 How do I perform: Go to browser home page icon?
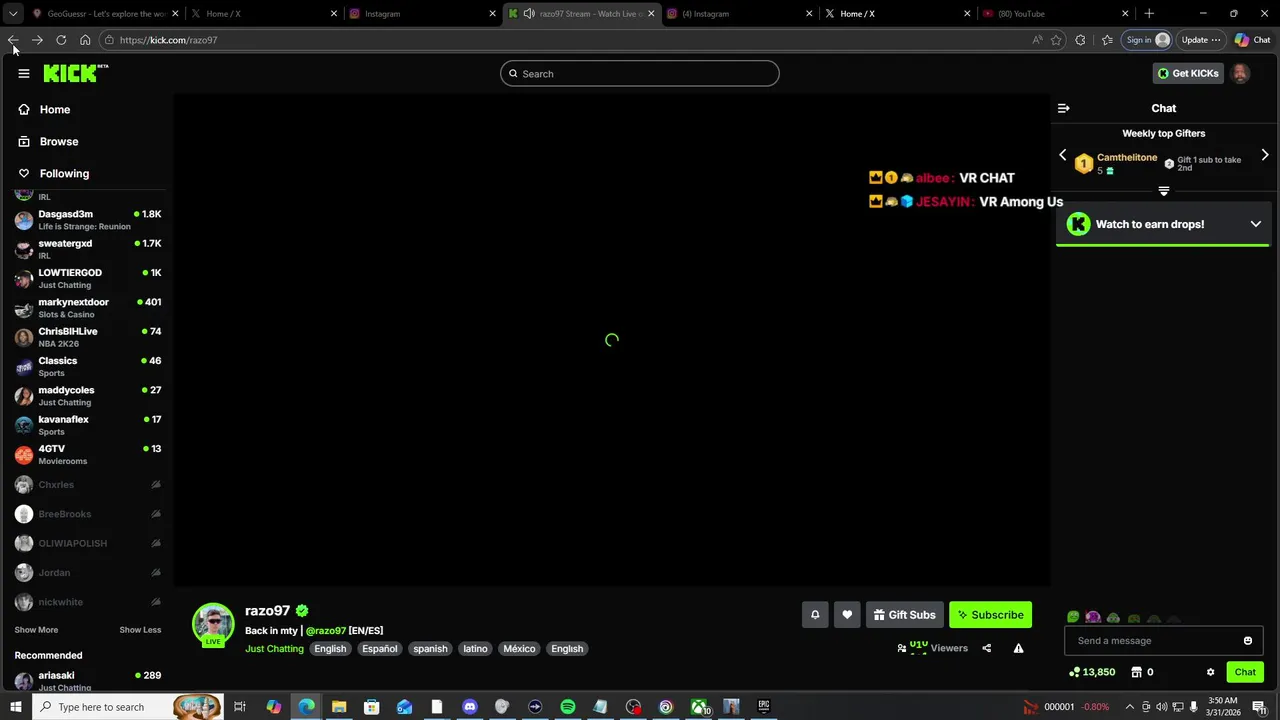pos(85,40)
